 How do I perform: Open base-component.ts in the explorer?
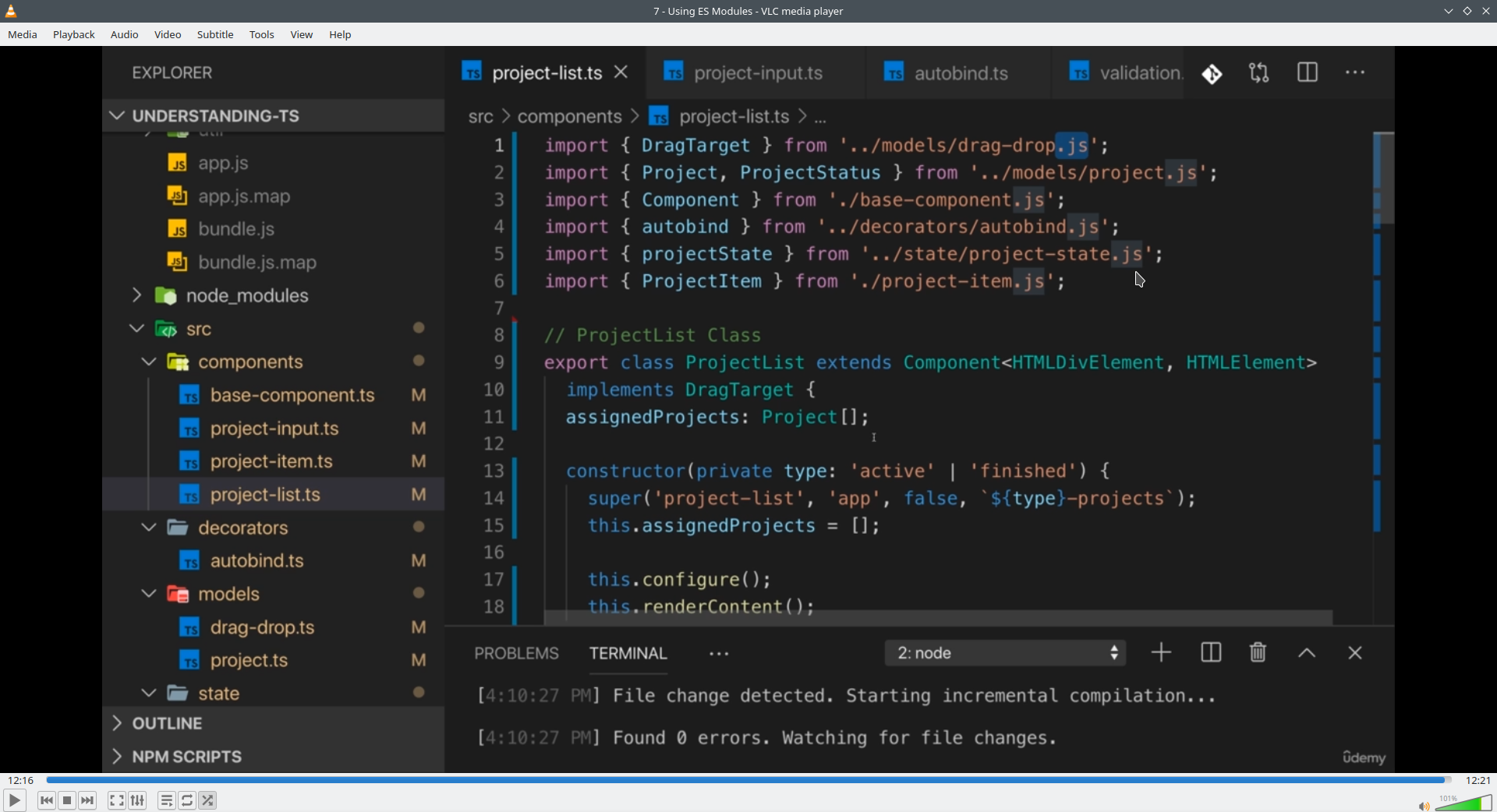coord(292,395)
